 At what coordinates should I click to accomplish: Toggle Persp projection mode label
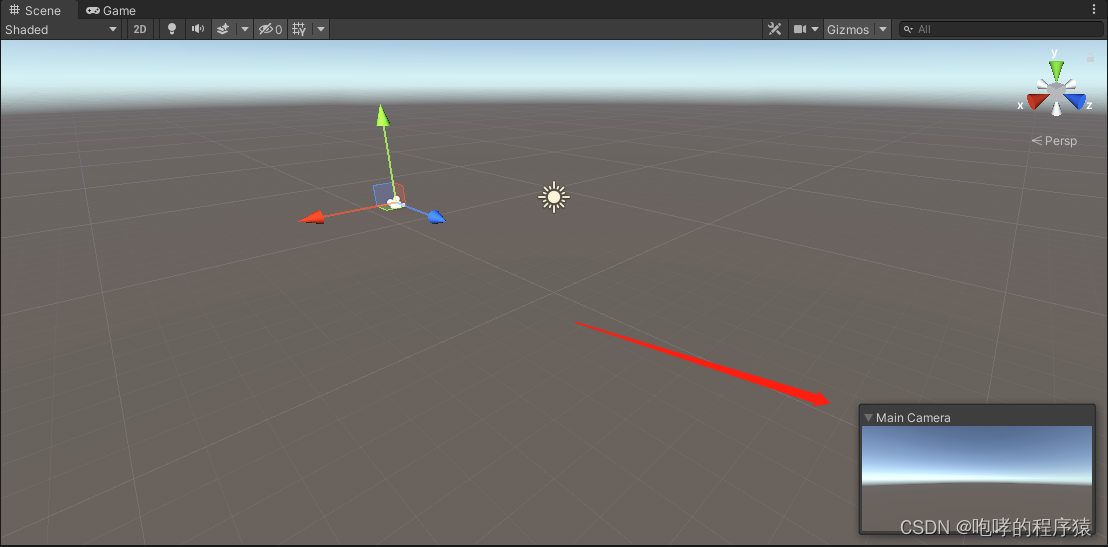pos(1054,141)
